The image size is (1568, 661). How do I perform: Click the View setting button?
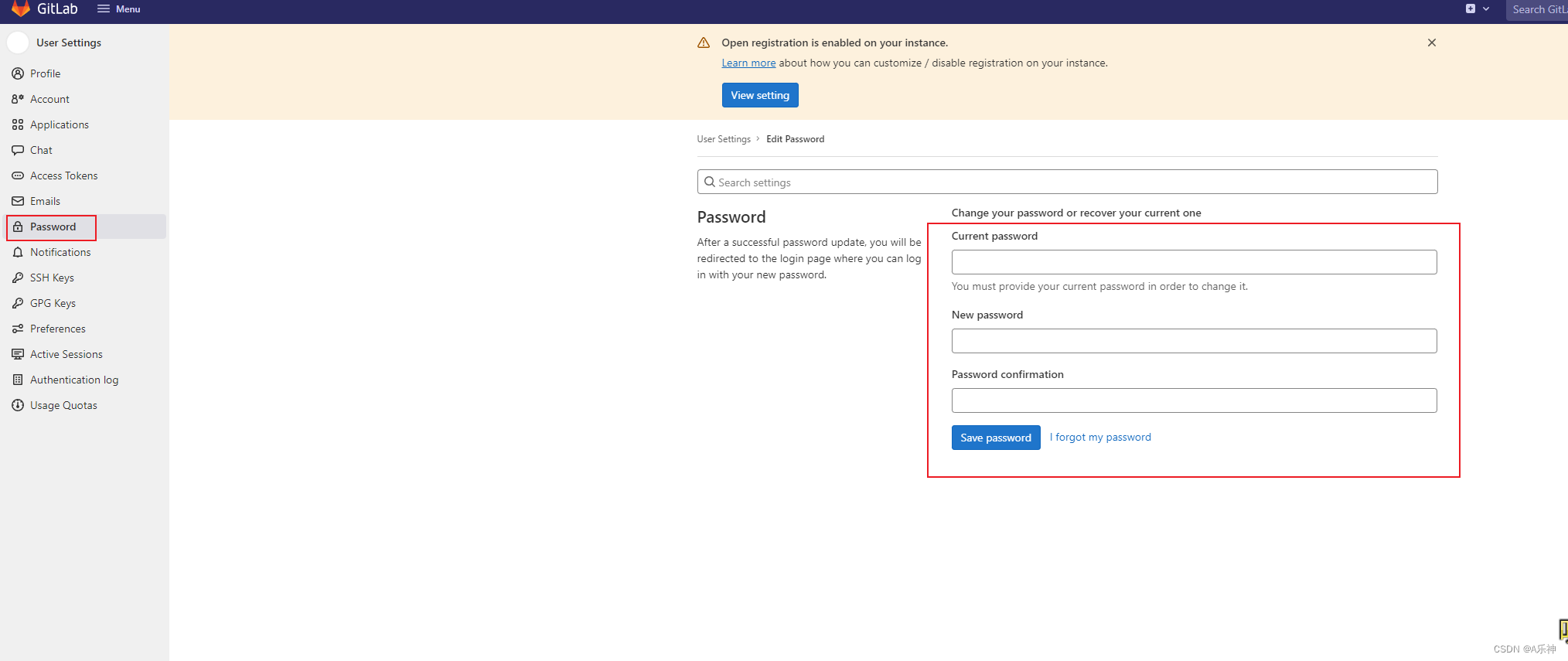(760, 95)
